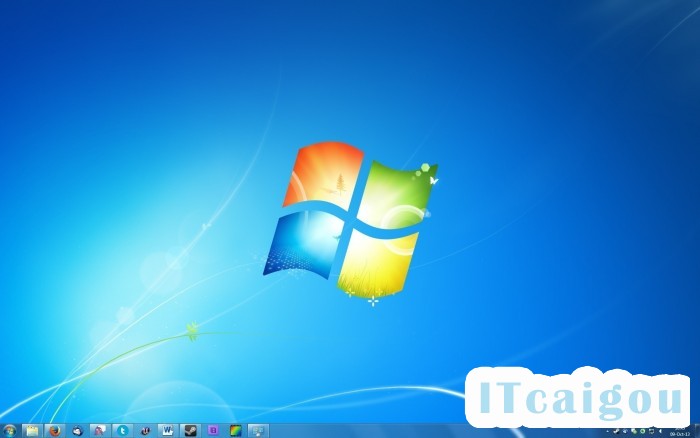The height and width of the screenshot is (438, 700).
Task: Open the purple 'B' taskbar icon
Action: click(x=213, y=431)
